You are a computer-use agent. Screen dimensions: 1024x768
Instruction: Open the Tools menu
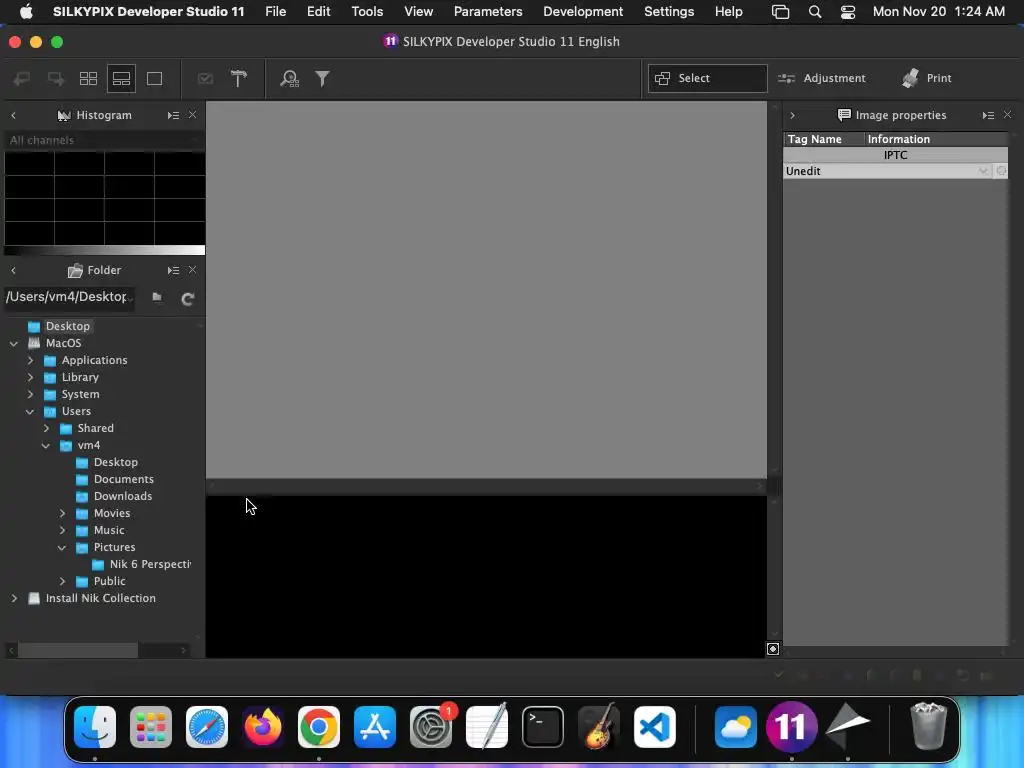[x=367, y=12]
